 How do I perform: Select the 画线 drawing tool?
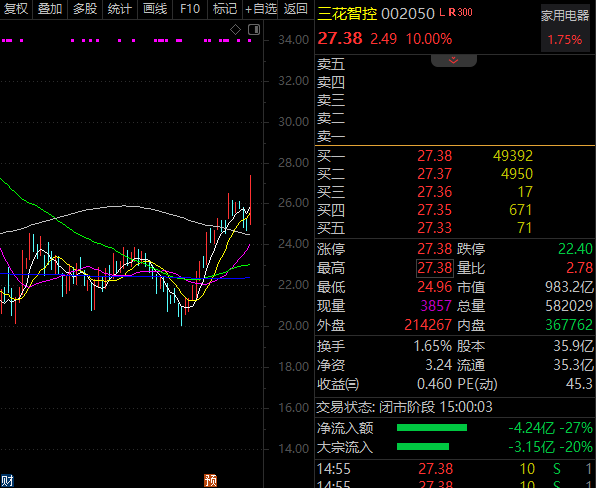[155, 8]
